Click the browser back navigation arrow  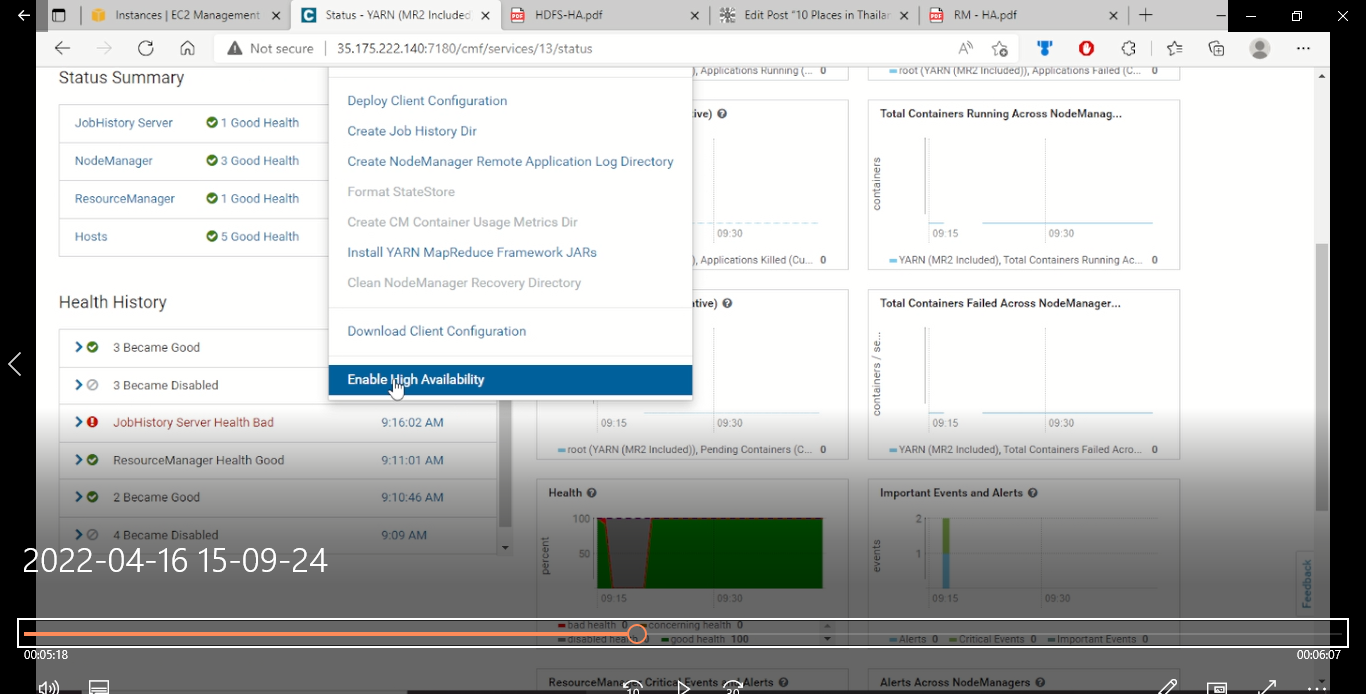click(62, 48)
